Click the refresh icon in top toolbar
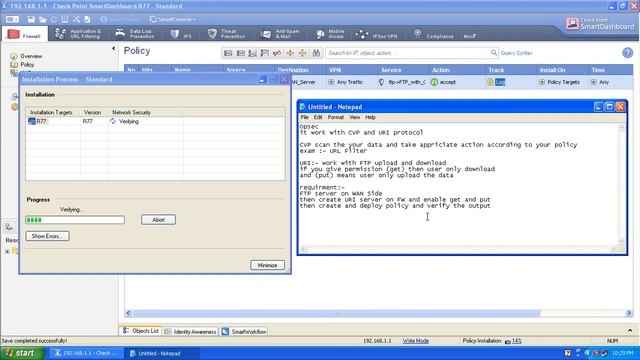 coord(53,19)
